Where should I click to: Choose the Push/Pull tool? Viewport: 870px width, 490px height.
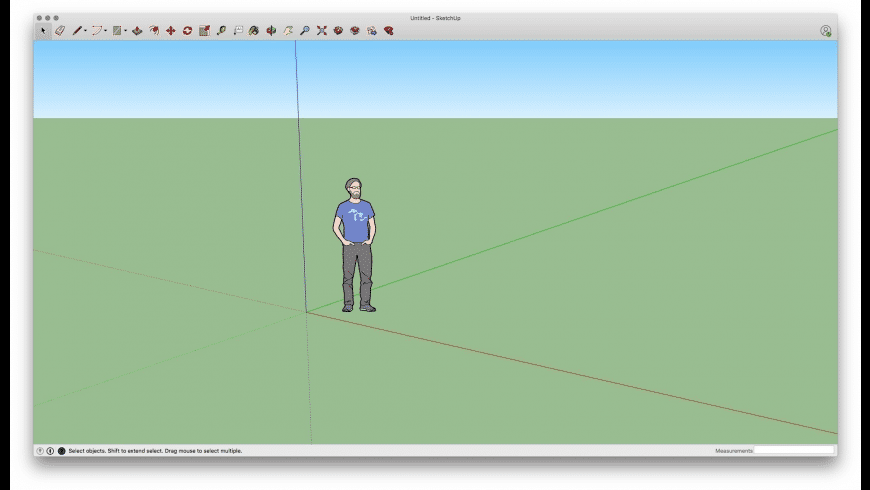137,31
